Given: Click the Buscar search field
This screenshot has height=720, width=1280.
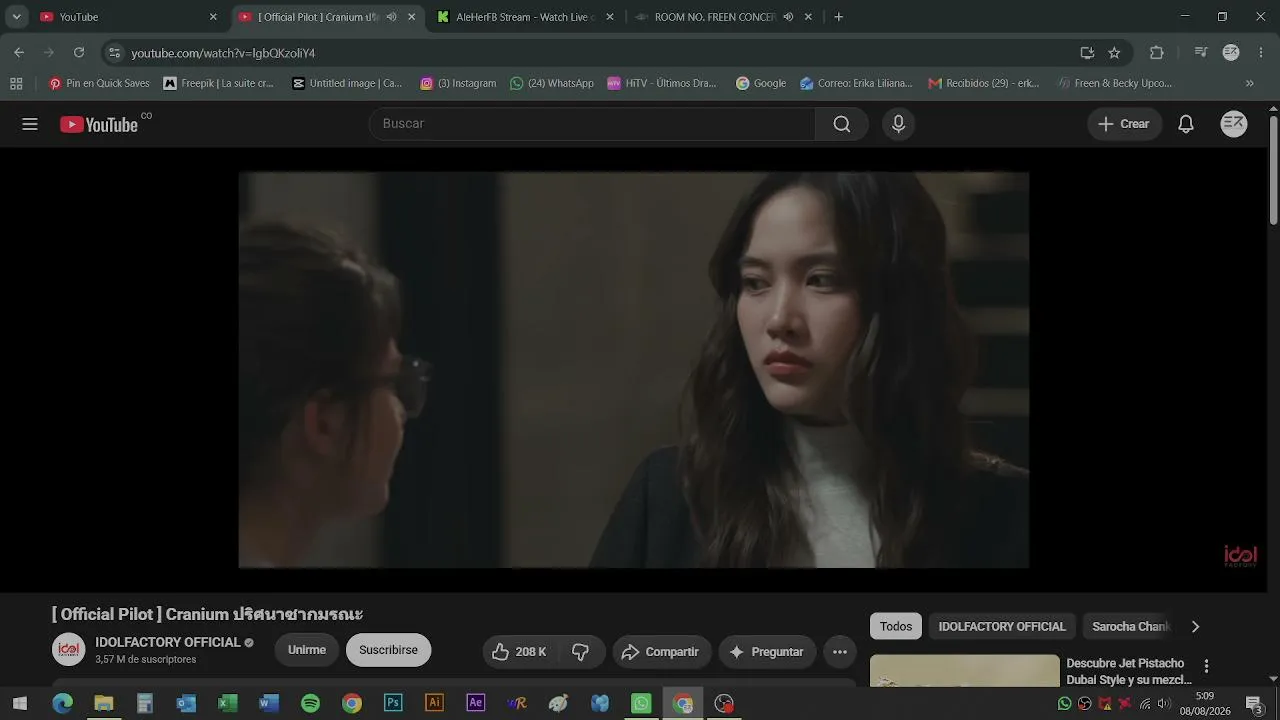Looking at the screenshot, I should tap(593, 124).
